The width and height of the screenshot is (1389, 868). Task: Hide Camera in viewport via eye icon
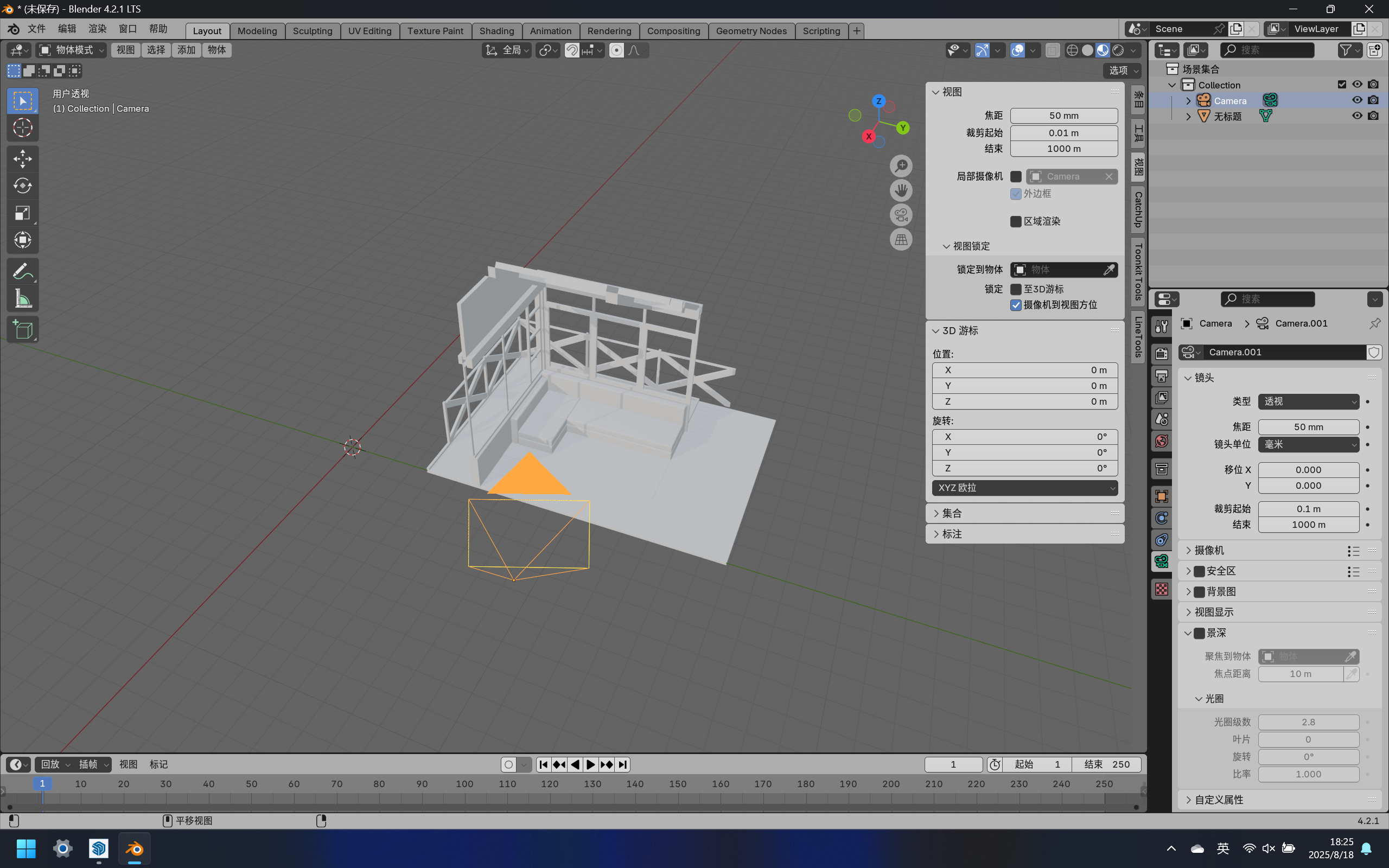click(1357, 100)
